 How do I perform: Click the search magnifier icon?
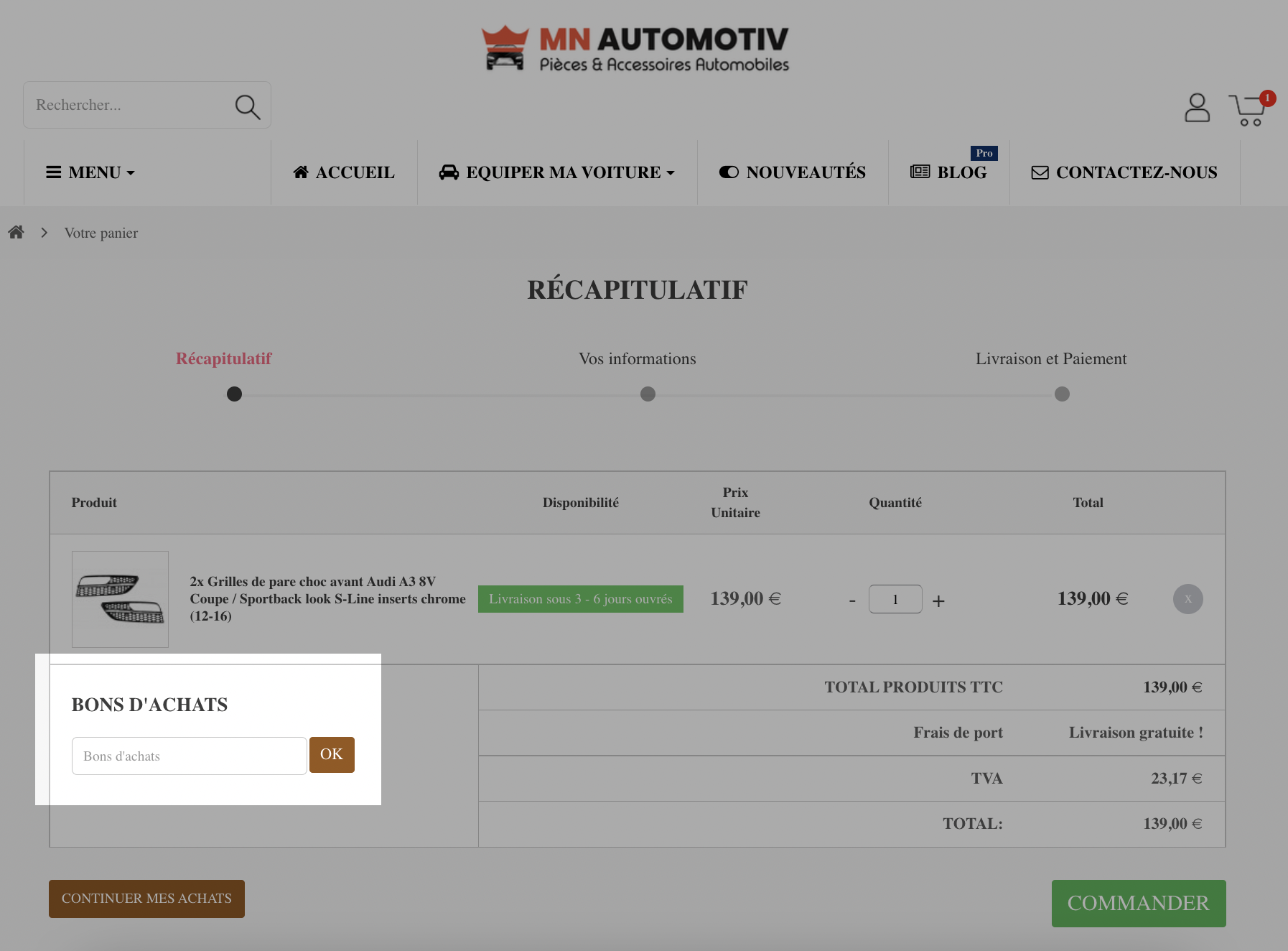(248, 106)
